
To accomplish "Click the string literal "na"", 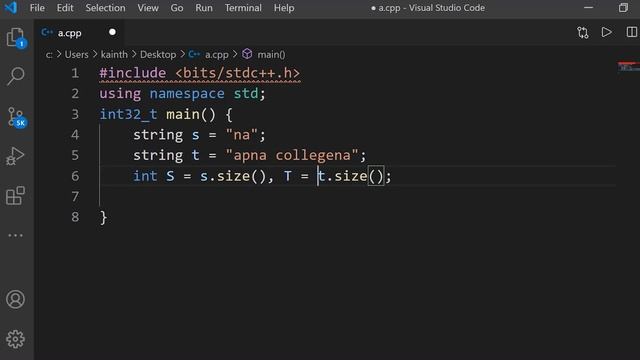I will tap(241, 135).
